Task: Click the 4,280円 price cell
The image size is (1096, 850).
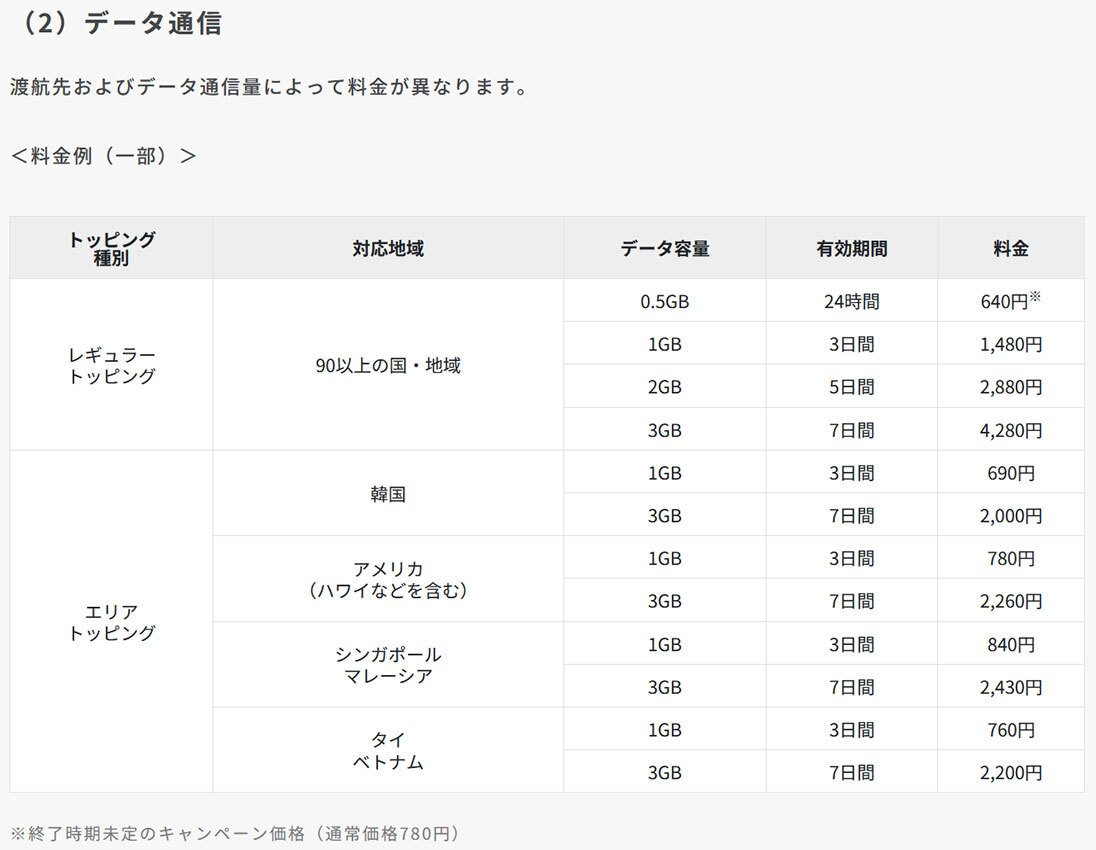Action: (1010, 429)
